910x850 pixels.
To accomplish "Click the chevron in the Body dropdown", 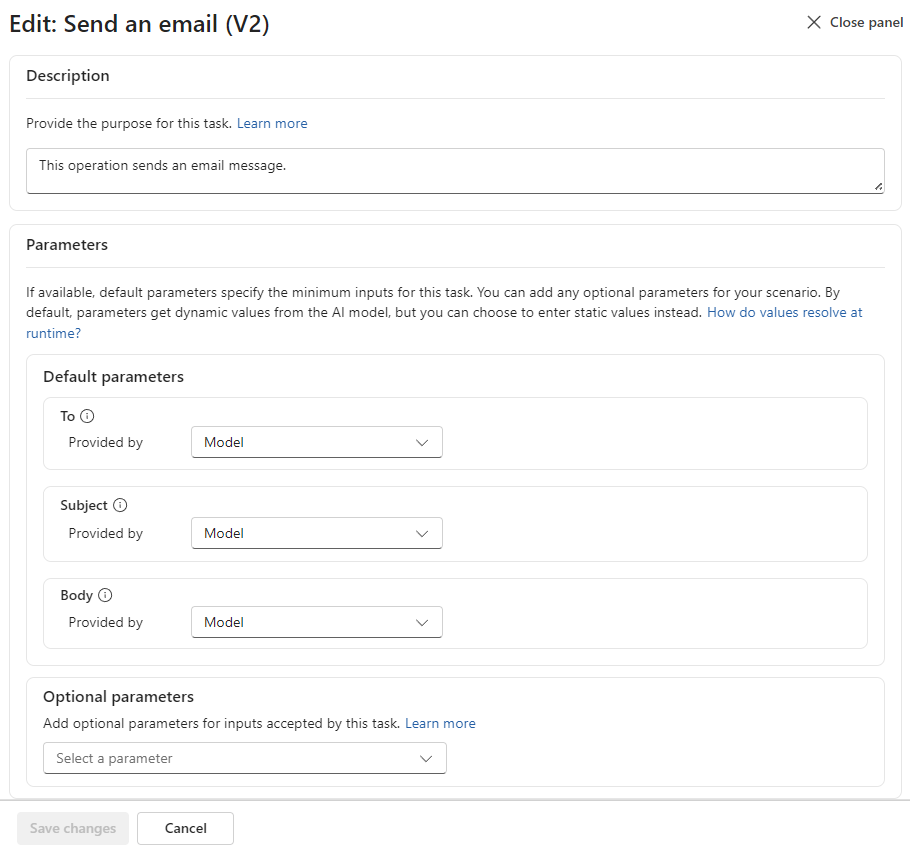I will [x=422, y=623].
